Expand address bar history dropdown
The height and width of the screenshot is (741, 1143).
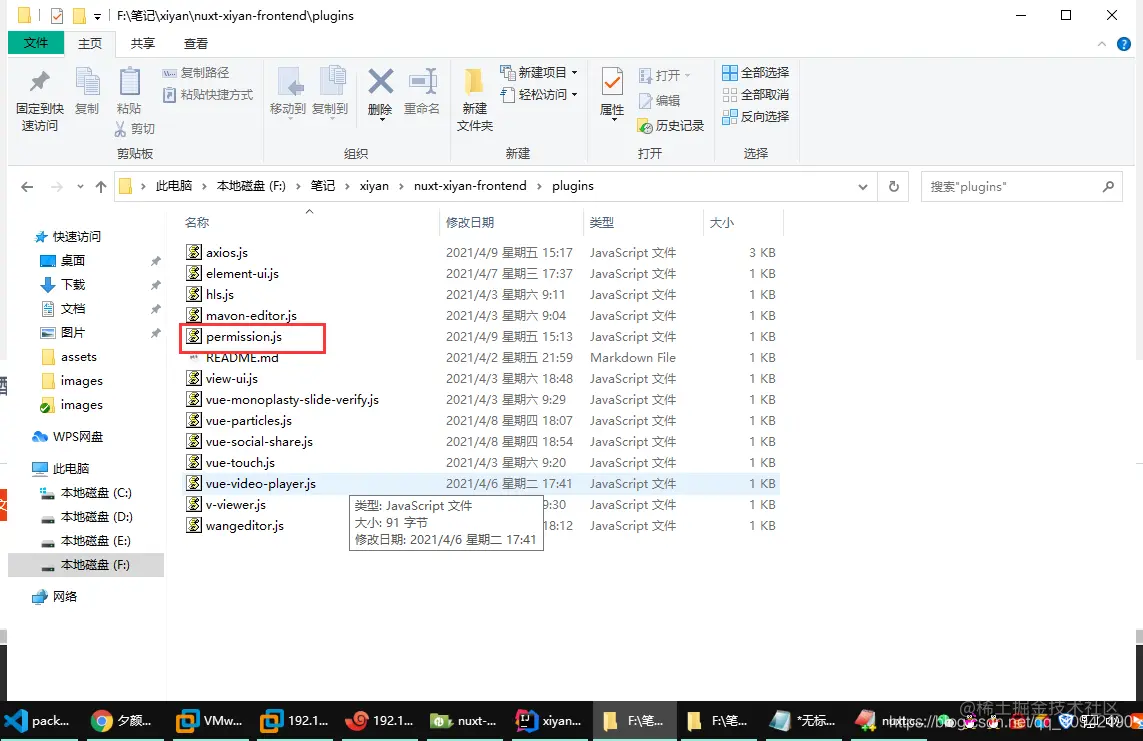pyautogui.click(x=863, y=187)
